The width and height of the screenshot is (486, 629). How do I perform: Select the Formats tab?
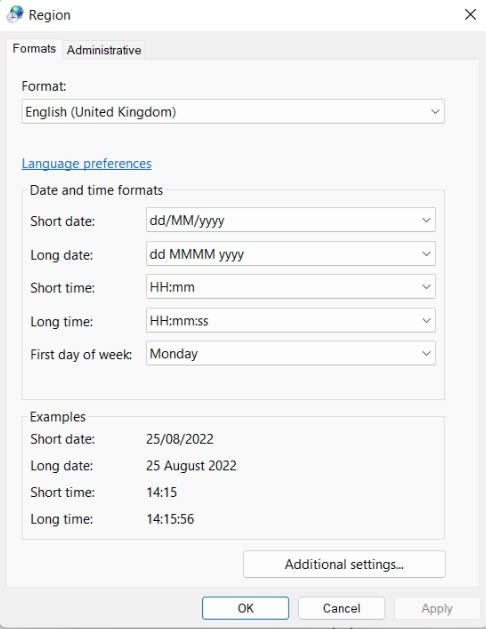(x=34, y=49)
